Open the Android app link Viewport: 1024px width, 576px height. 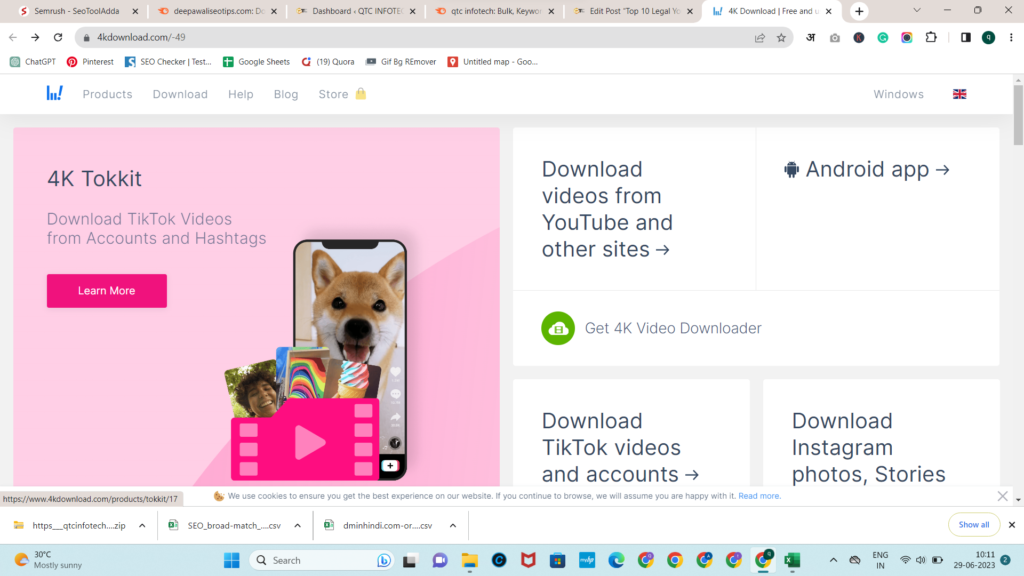tap(867, 170)
